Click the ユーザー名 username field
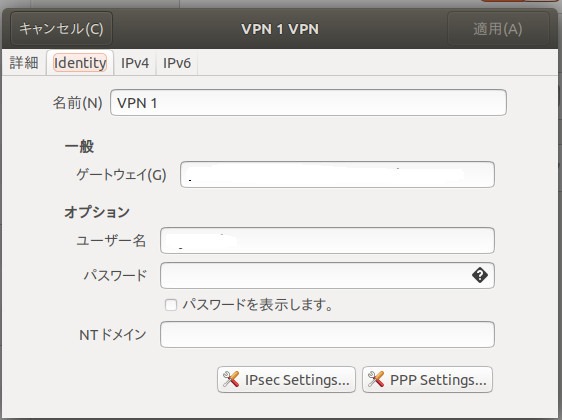The height and width of the screenshot is (420, 562). [x=327, y=240]
